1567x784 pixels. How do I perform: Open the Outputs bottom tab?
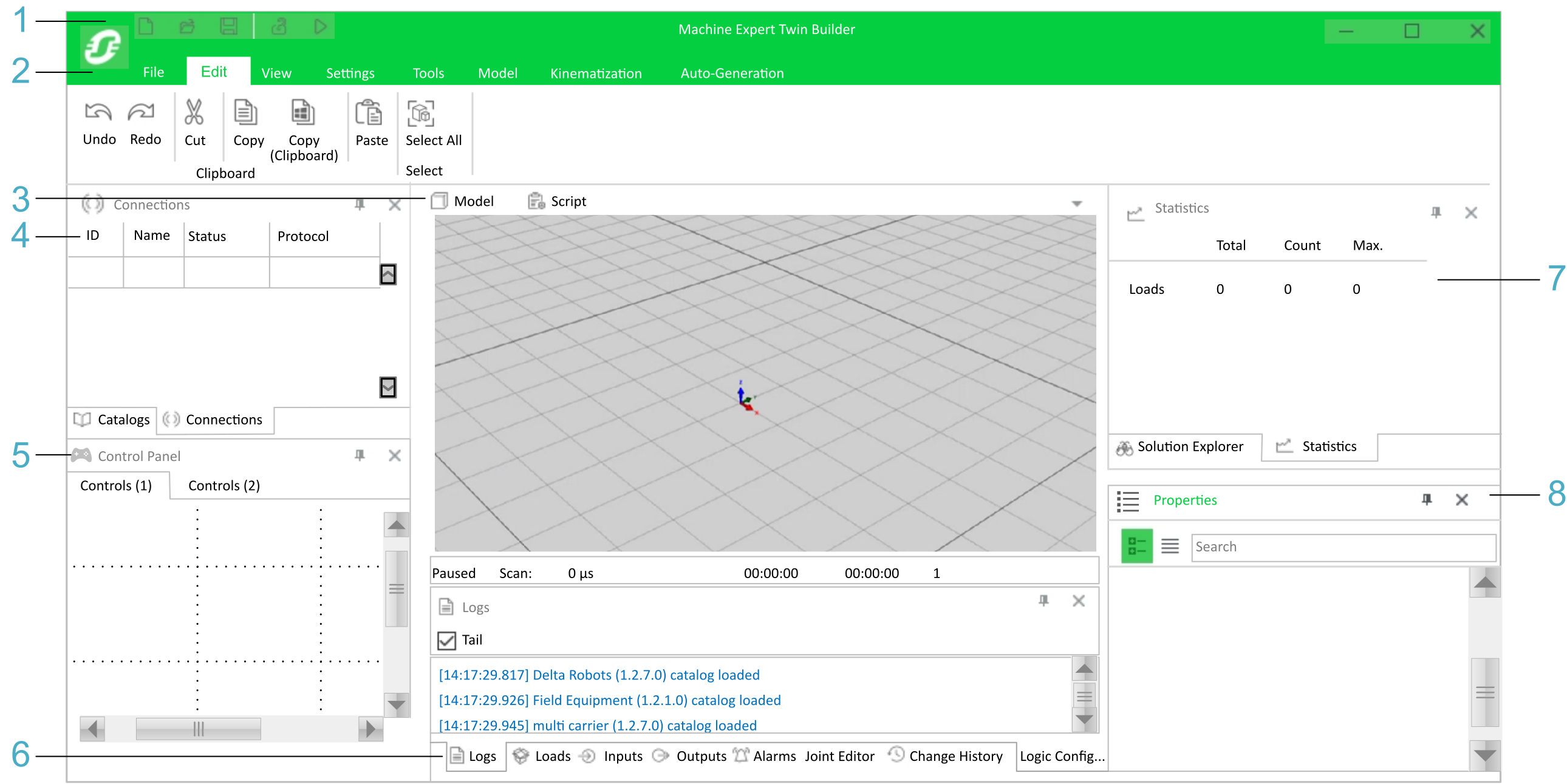(x=689, y=756)
